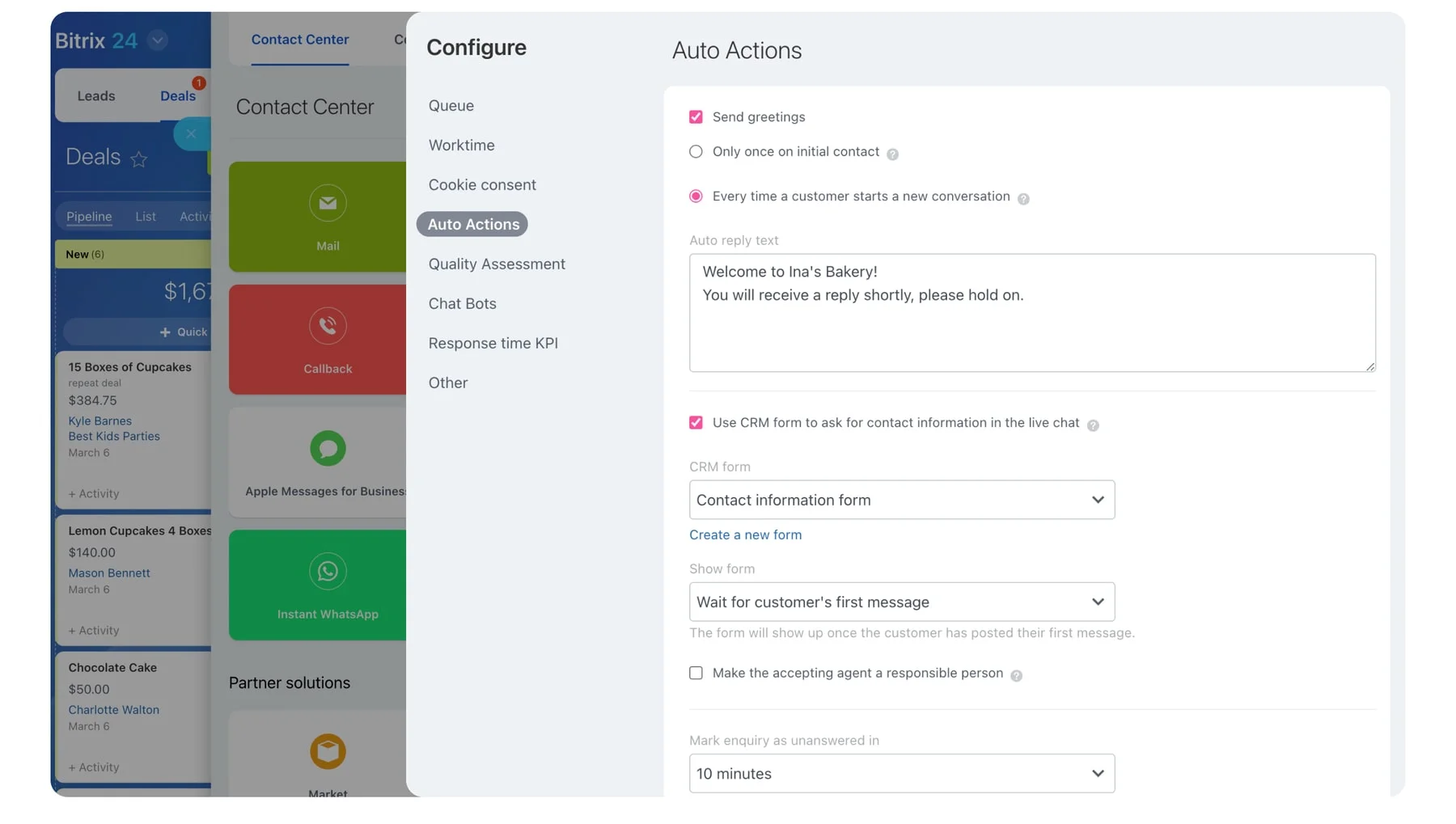Click the Instant WhatsApp icon
The height and width of the screenshot is (824, 1456).
point(328,572)
